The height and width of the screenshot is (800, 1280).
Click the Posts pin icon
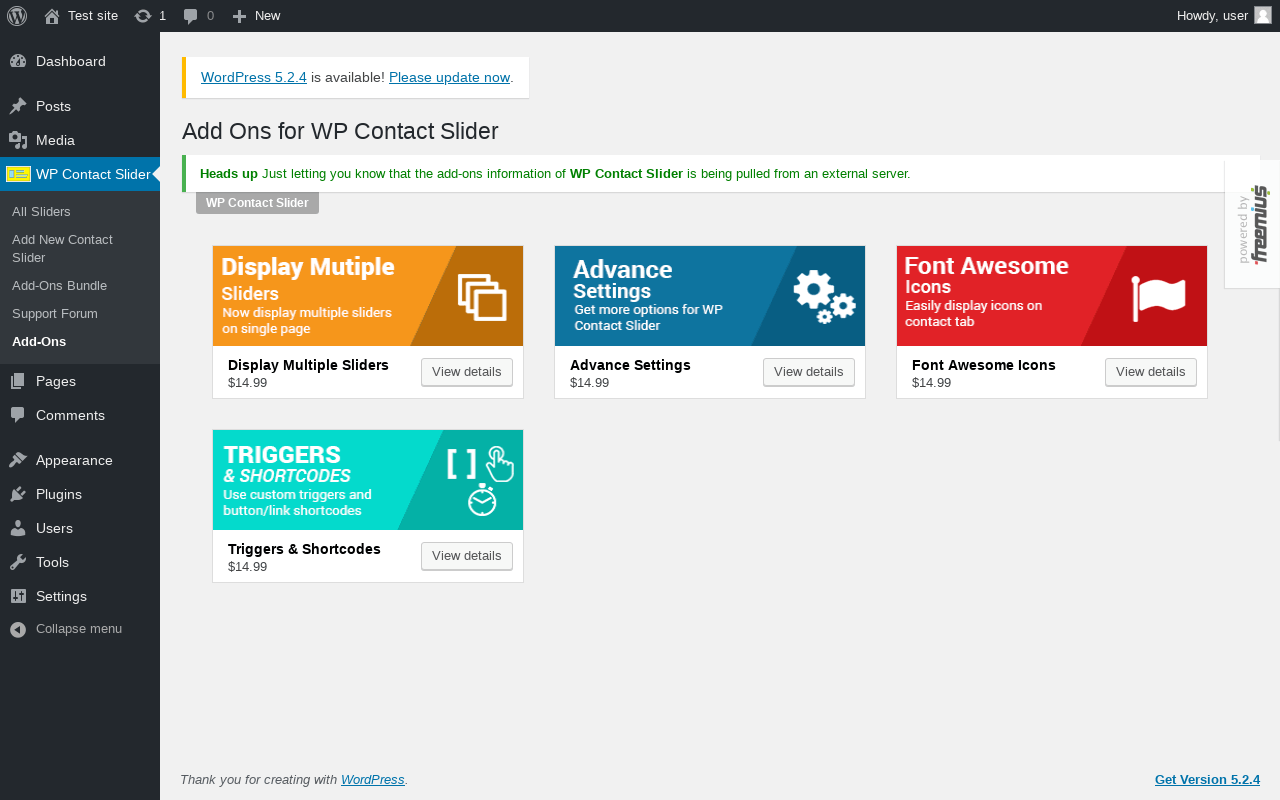(18, 106)
